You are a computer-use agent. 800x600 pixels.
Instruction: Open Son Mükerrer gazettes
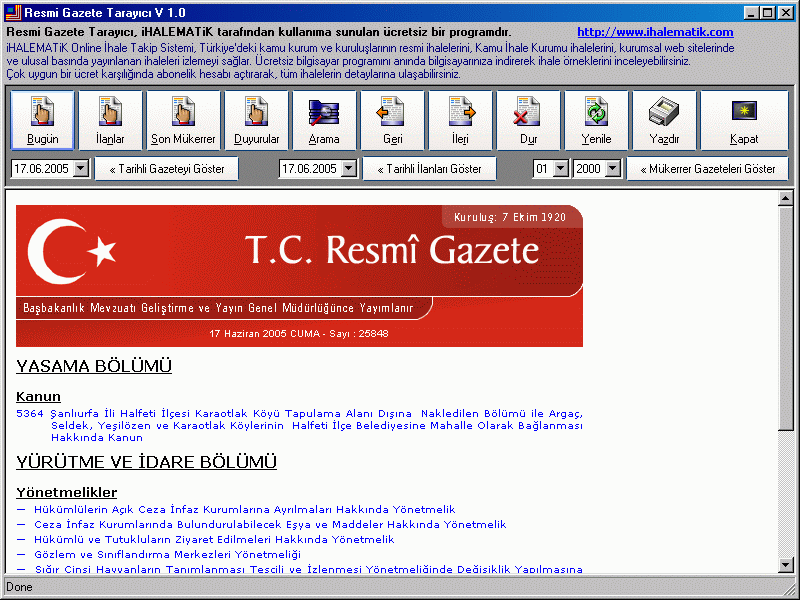click(x=181, y=120)
